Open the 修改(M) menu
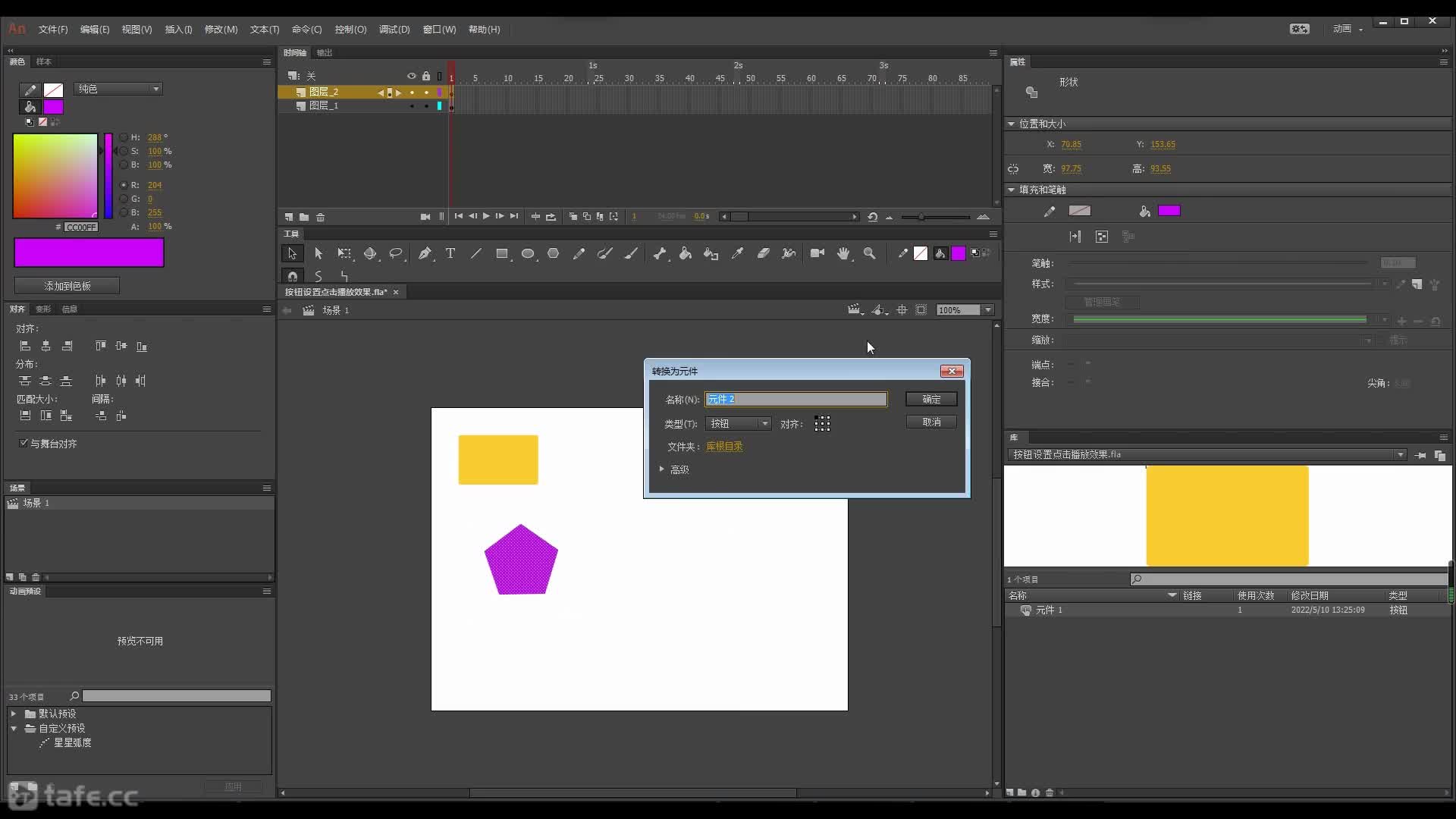The height and width of the screenshot is (819, 1456). pyautogui.click(x=221, y=30)
